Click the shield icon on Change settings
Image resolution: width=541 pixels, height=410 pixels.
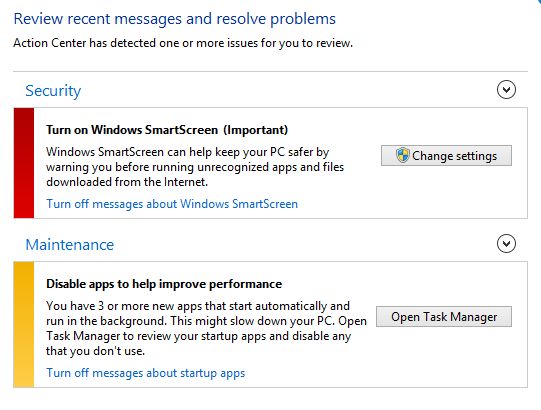[402, 155]
